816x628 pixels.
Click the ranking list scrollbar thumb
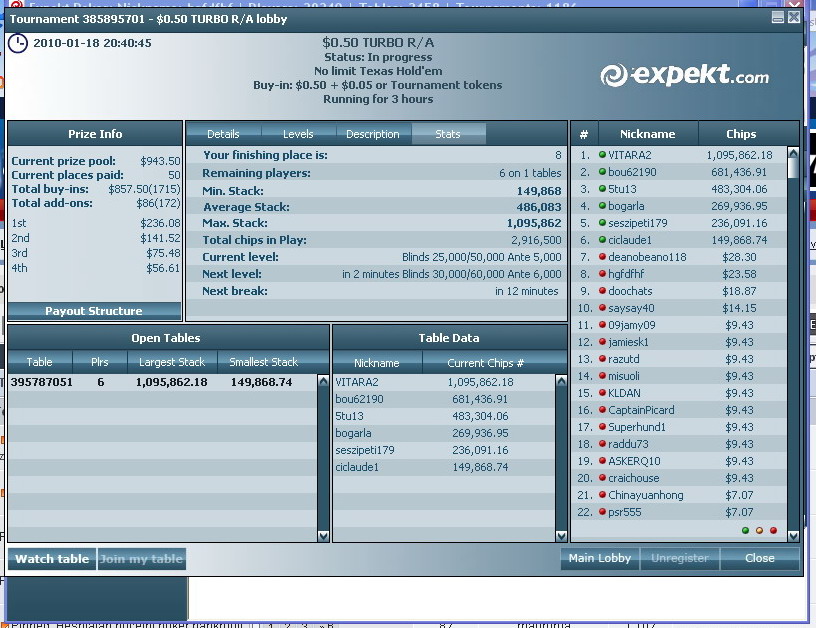(793, 168)
